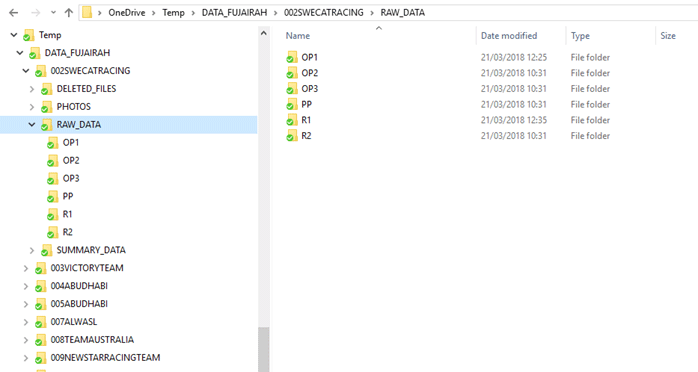Click the 003VICTORYTEAM folder icon
Viewport: 698px width, 372px height.
coord(41,268)
